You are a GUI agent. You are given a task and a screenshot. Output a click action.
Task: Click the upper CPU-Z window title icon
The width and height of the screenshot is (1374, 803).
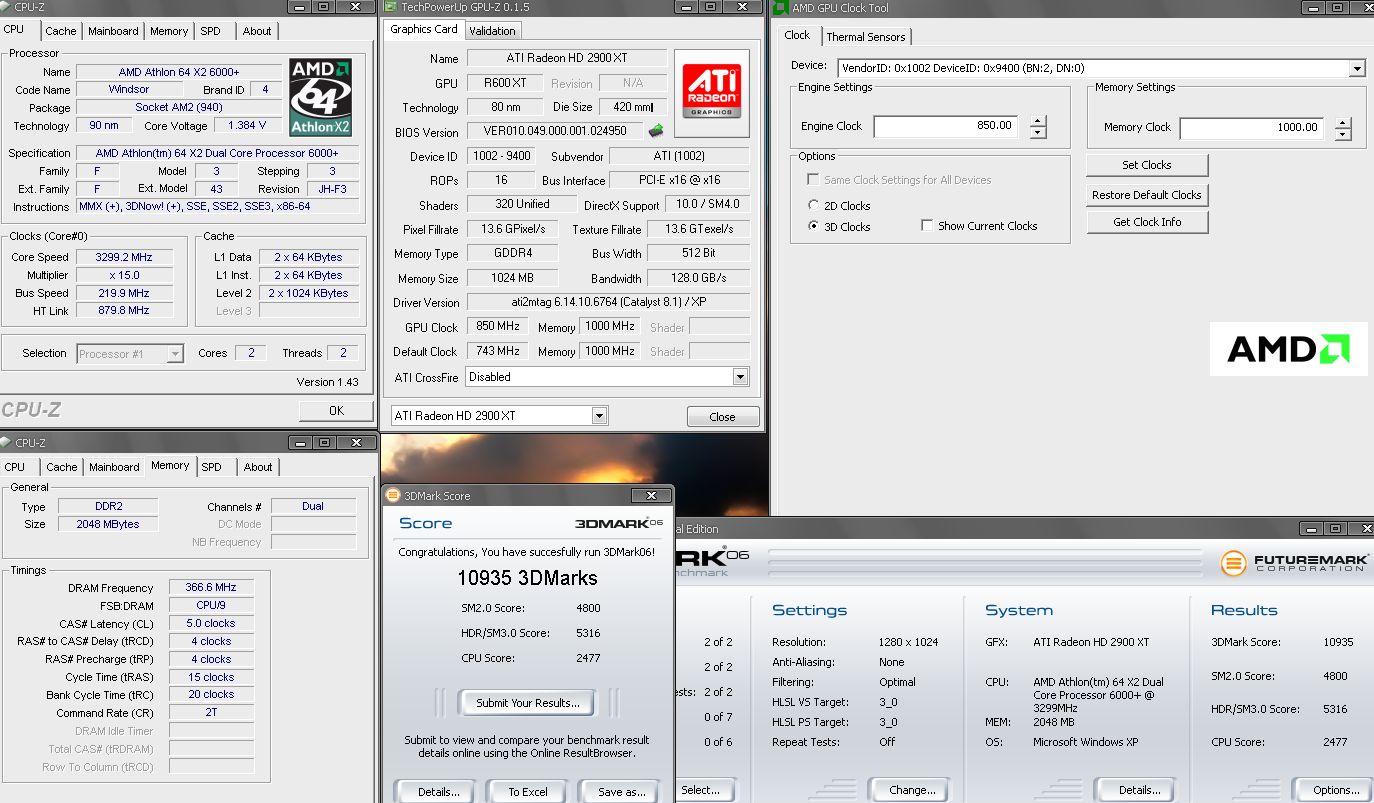pyautogui.click(x=7, y=6)
